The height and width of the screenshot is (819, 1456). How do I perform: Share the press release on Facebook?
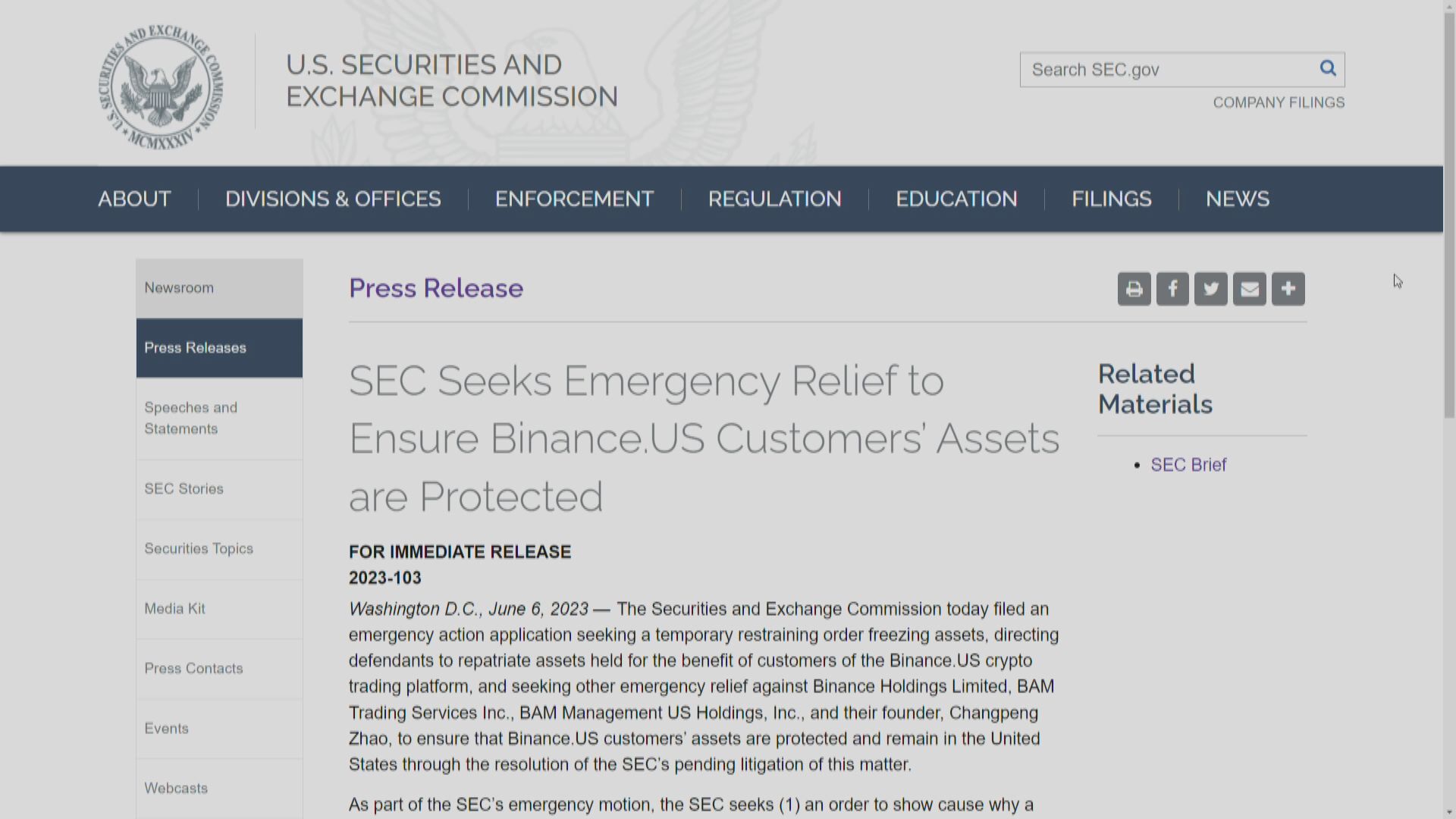point(1172,289)
